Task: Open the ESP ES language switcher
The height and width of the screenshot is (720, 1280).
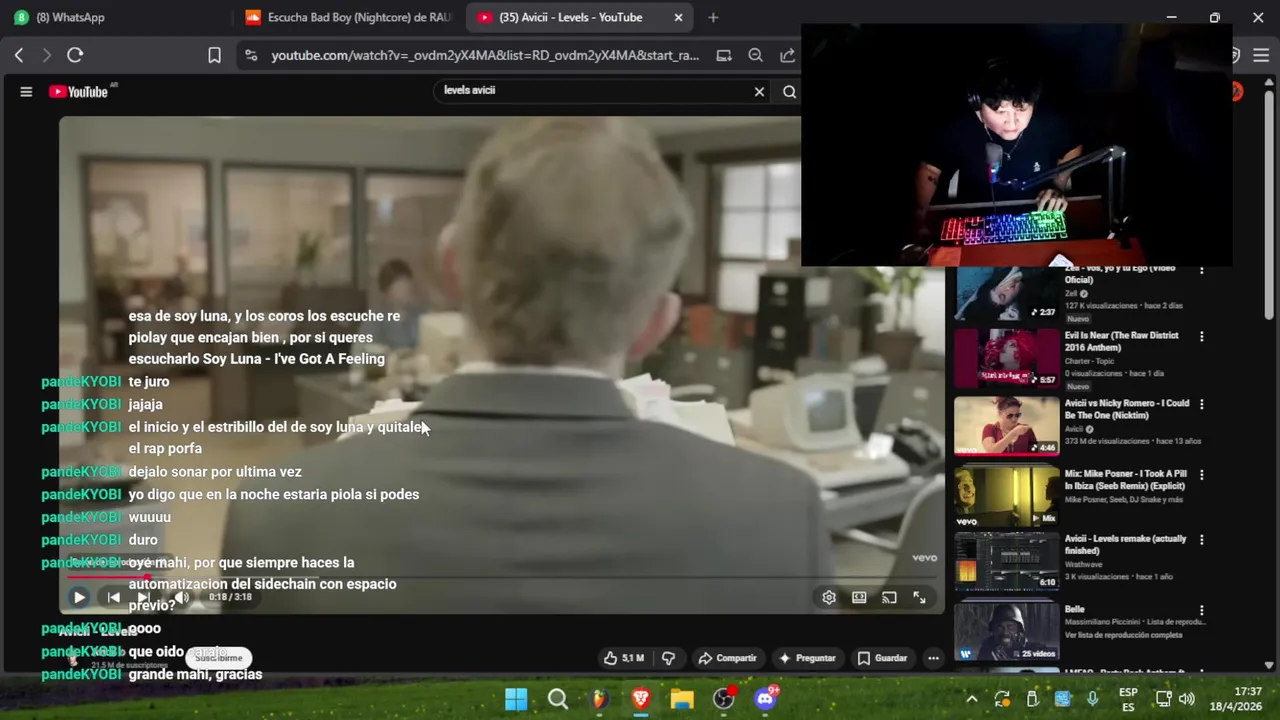Action: (1128, 699)
